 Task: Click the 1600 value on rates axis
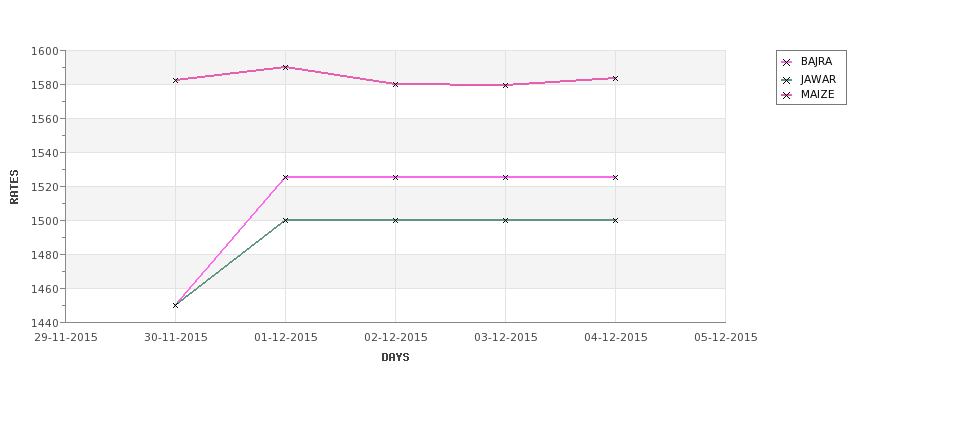click(x=44, y=51)
